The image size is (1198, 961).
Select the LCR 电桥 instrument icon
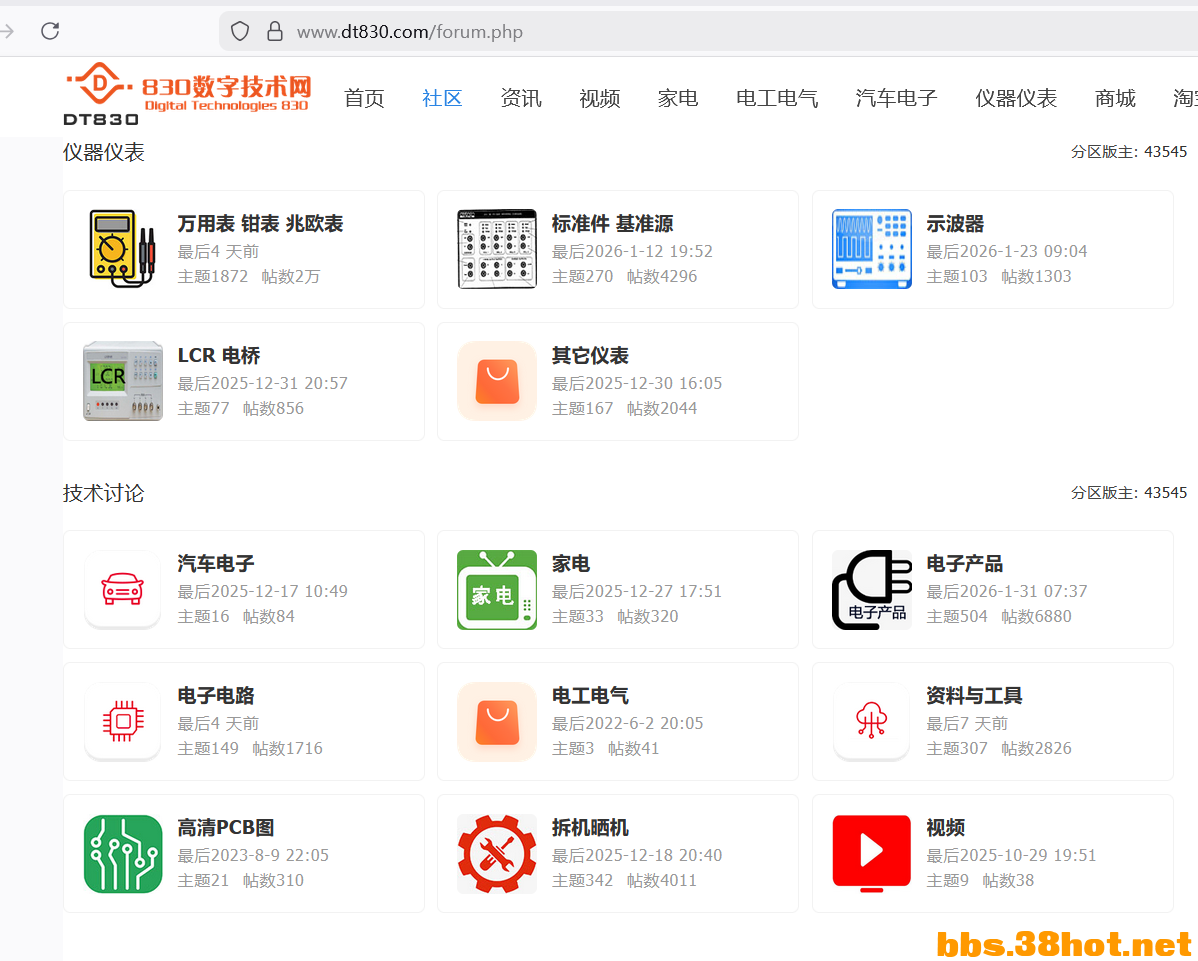pos(122,381)
